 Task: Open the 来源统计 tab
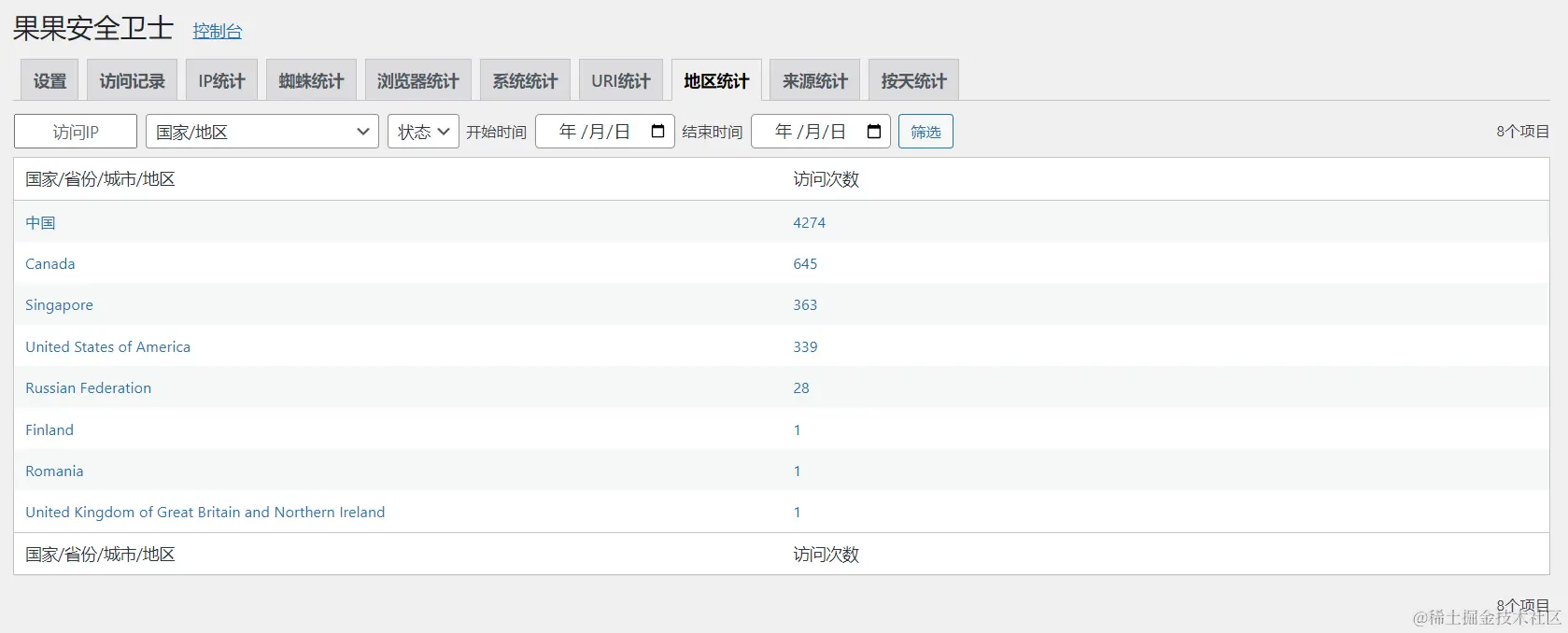click(815, 80)
